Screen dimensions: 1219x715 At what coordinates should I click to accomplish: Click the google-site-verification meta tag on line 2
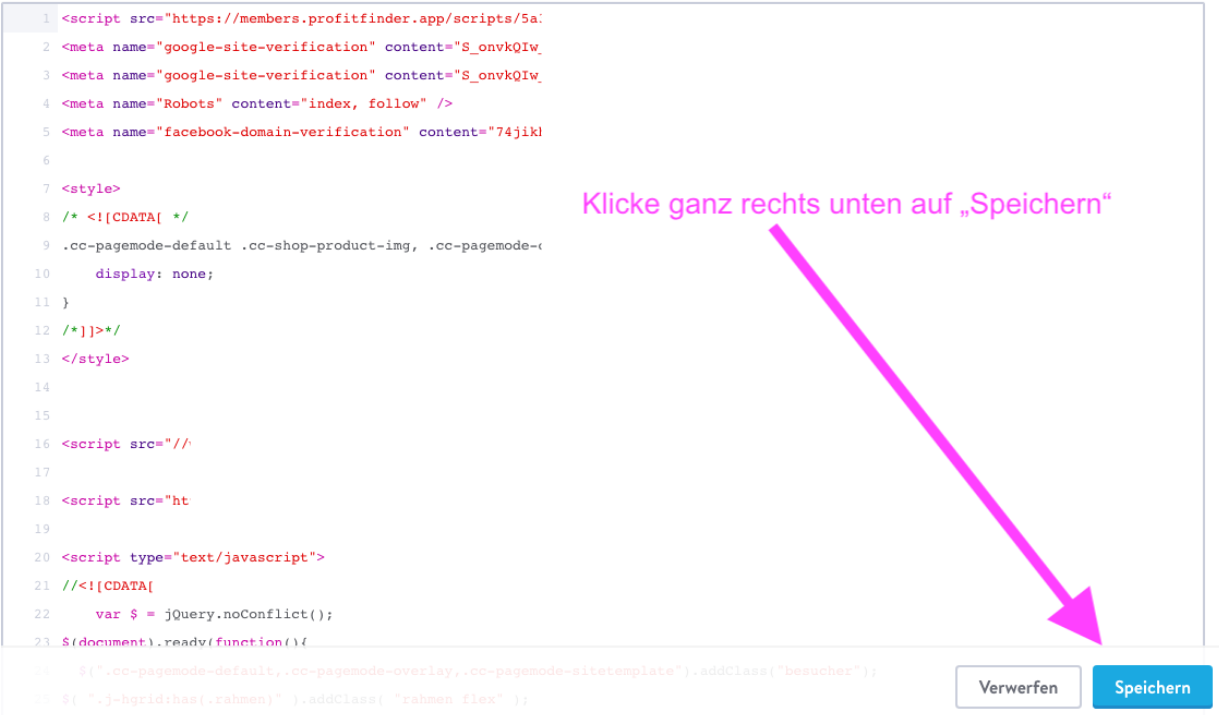point(300,47)
